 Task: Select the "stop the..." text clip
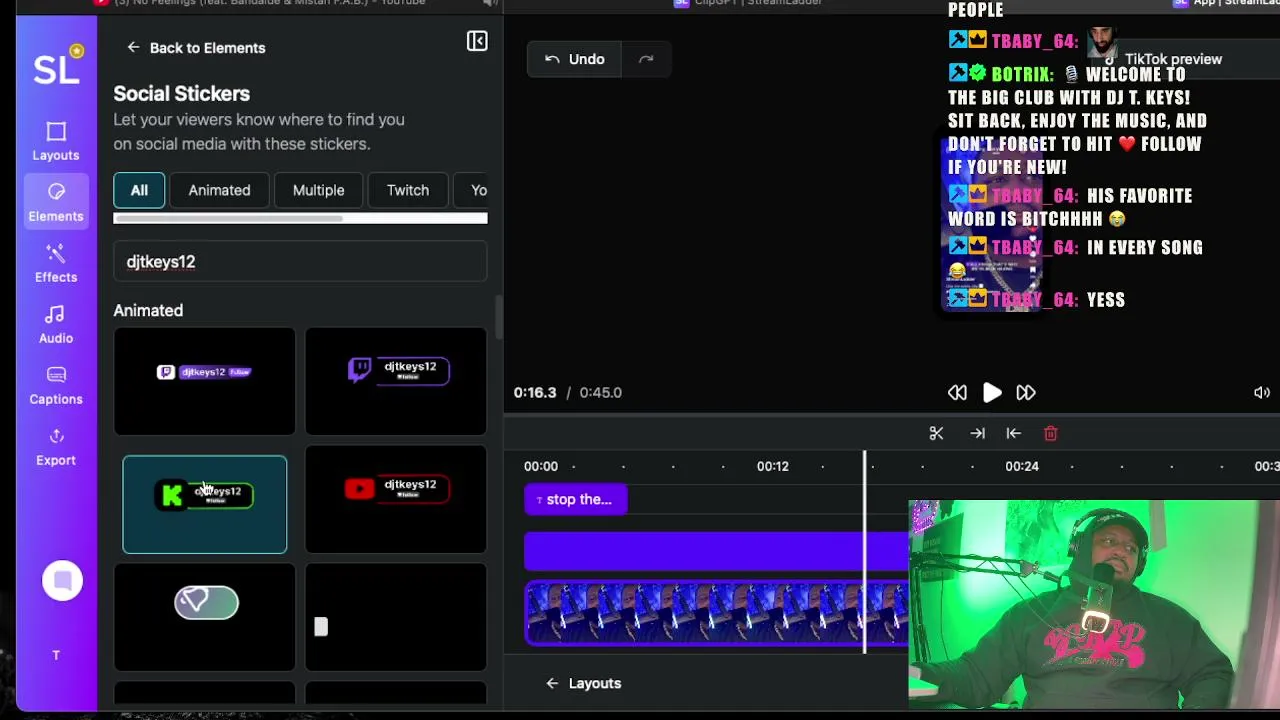pos(576,499)
